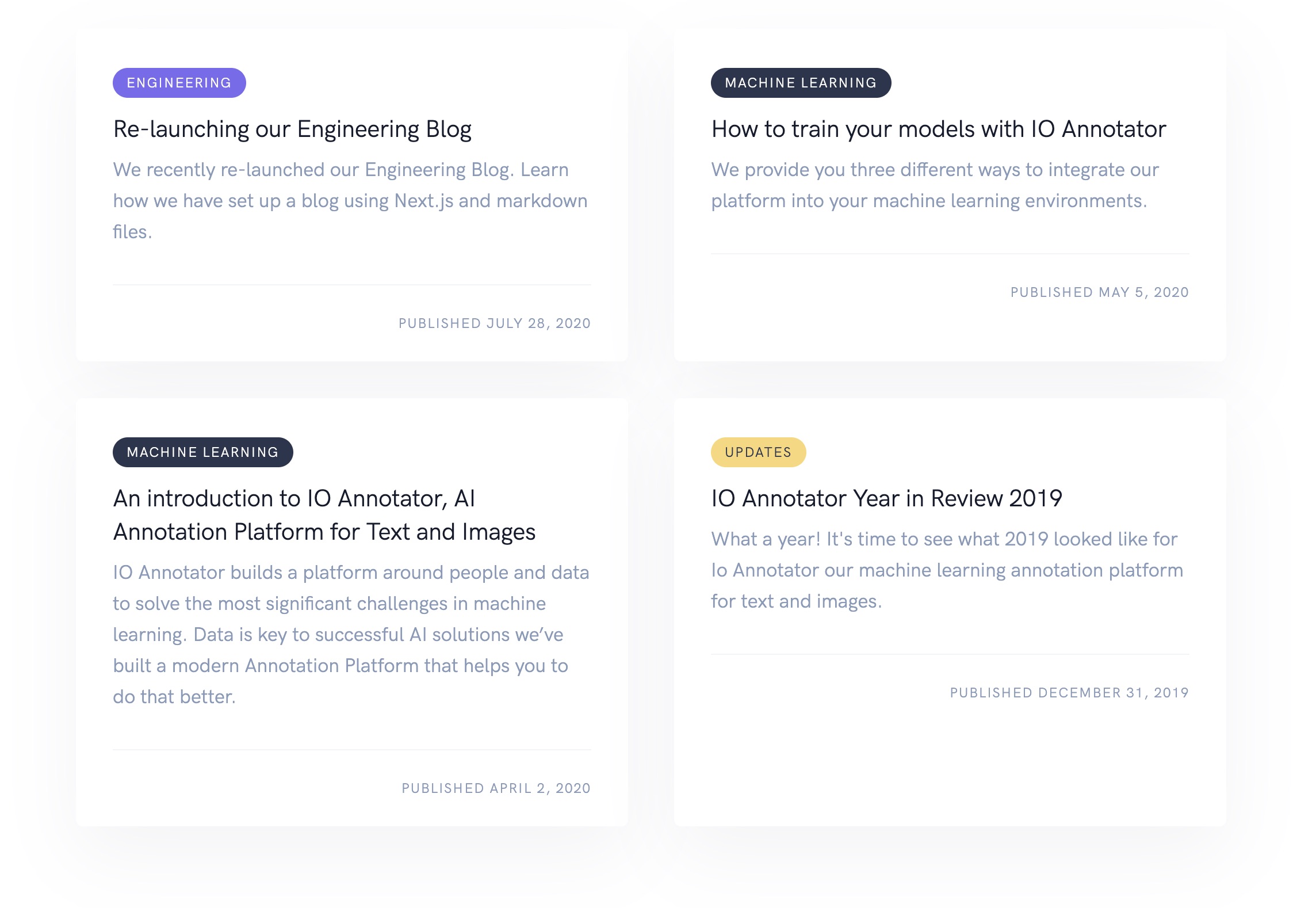Click the excerpt about integrating the platform
This screenshot has height=908, width=1316.
coord(935,185)
